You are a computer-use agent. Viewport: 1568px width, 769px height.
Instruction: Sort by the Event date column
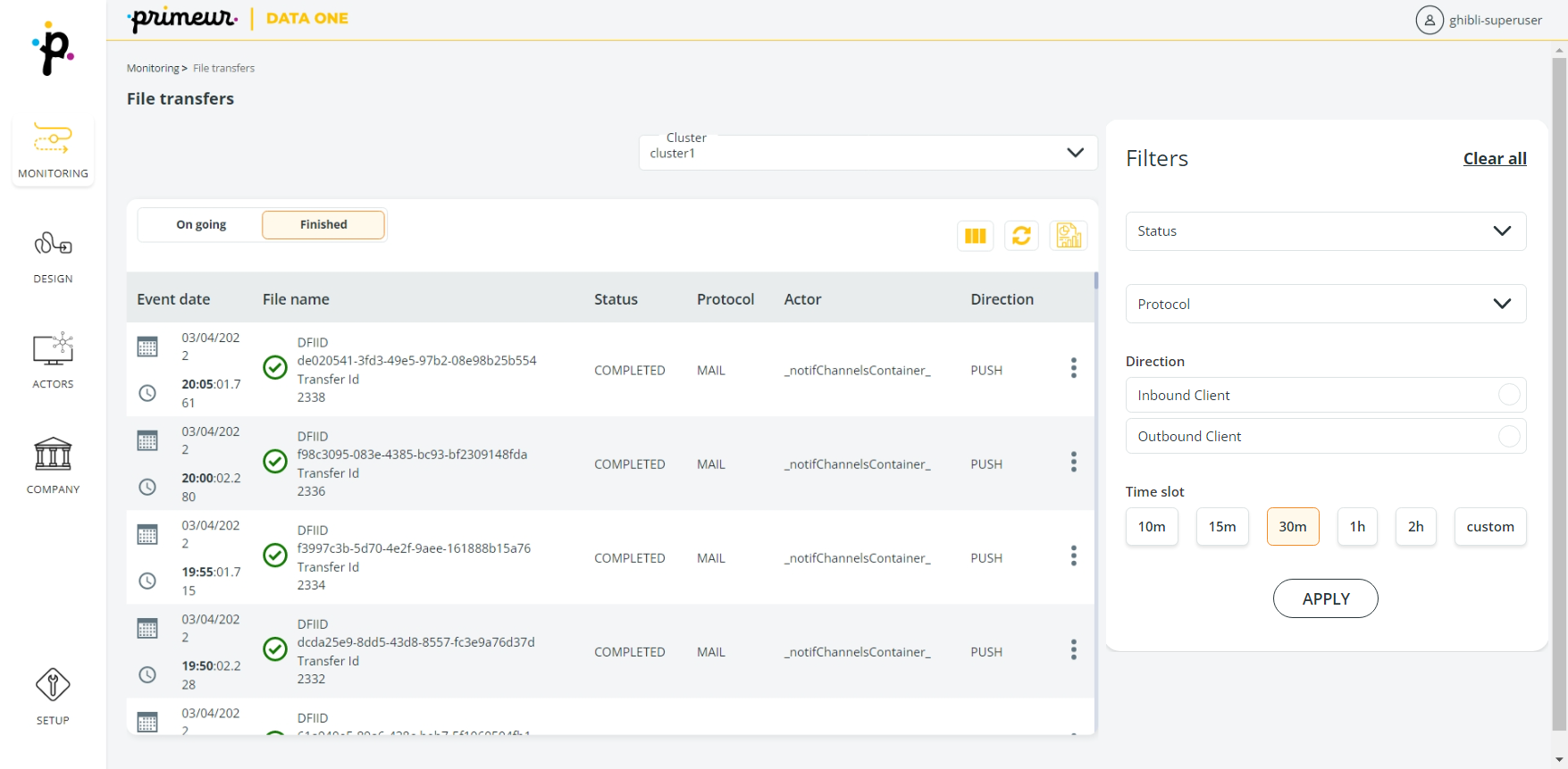(173, 299)
